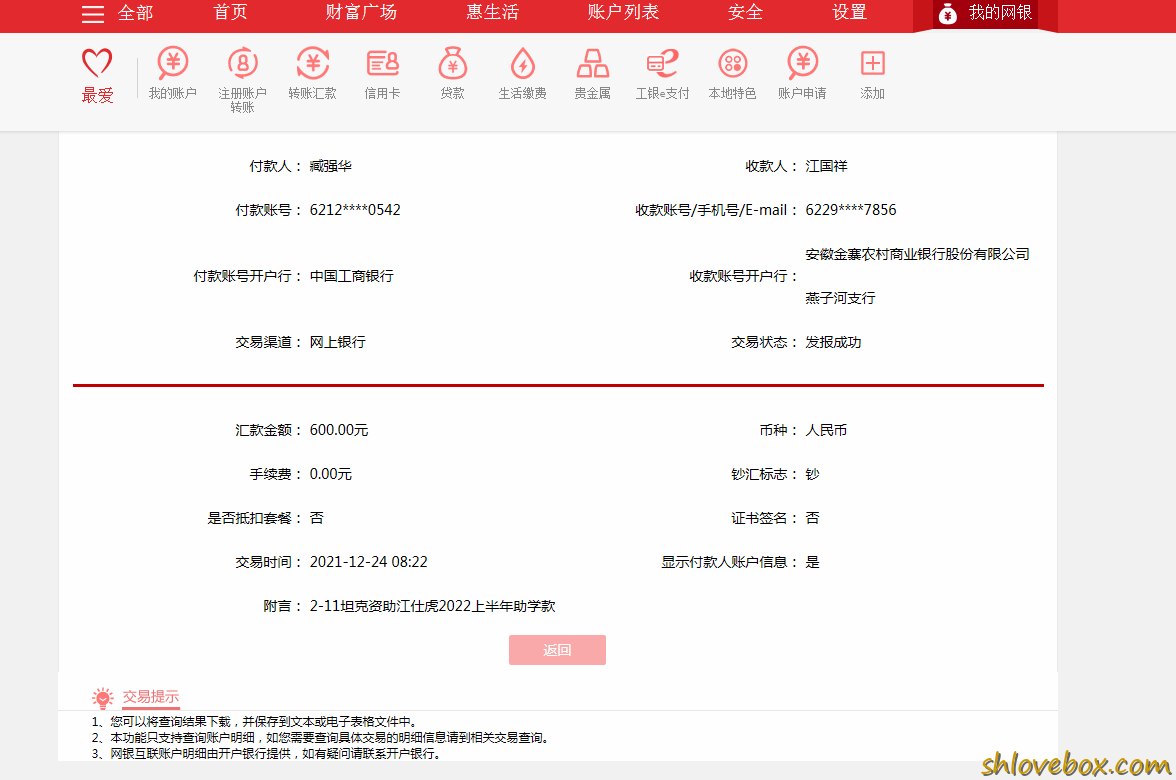Click the fee value 0.00元

(331, 474)
